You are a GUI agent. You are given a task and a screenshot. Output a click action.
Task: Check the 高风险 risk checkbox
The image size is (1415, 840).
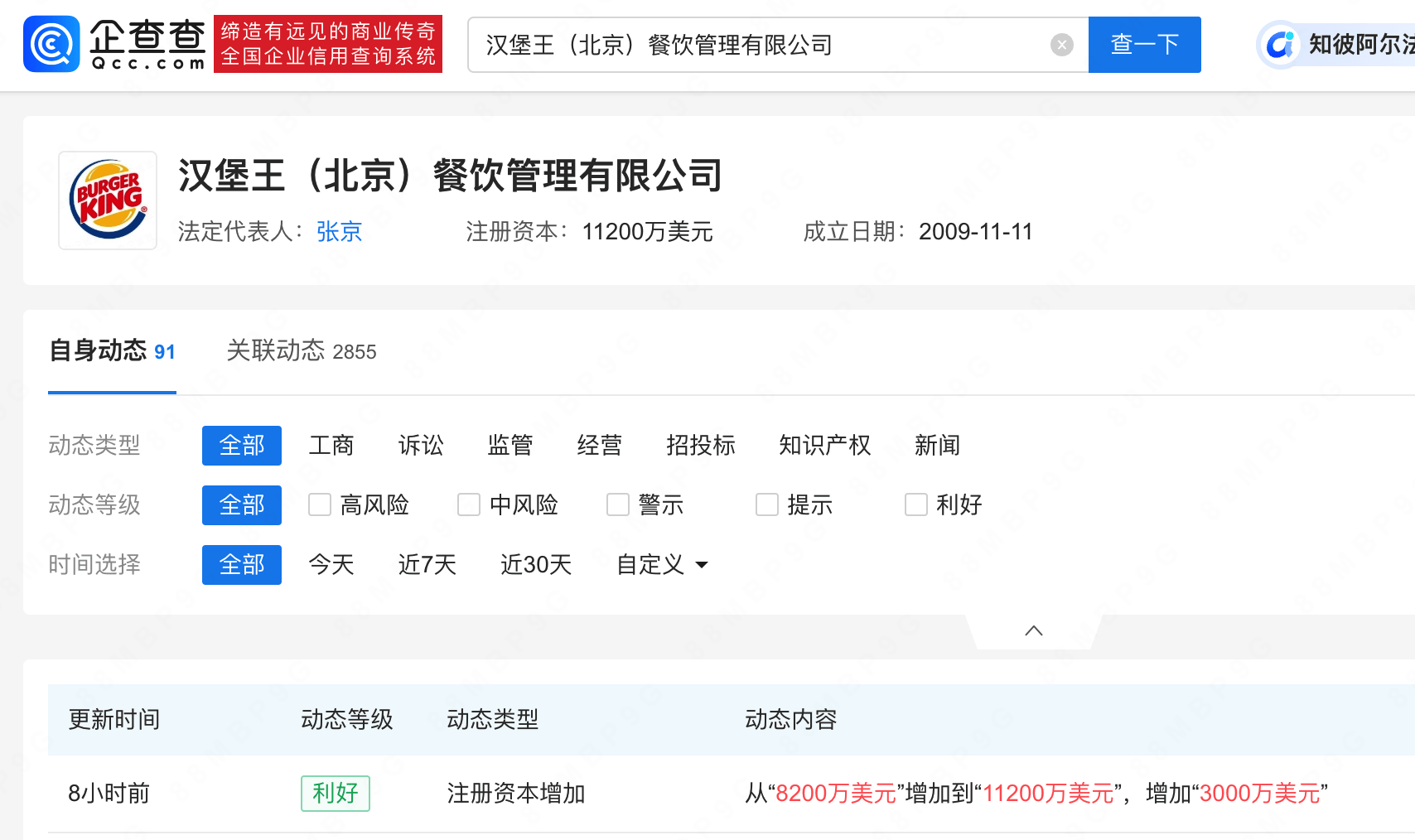point(319,504)
